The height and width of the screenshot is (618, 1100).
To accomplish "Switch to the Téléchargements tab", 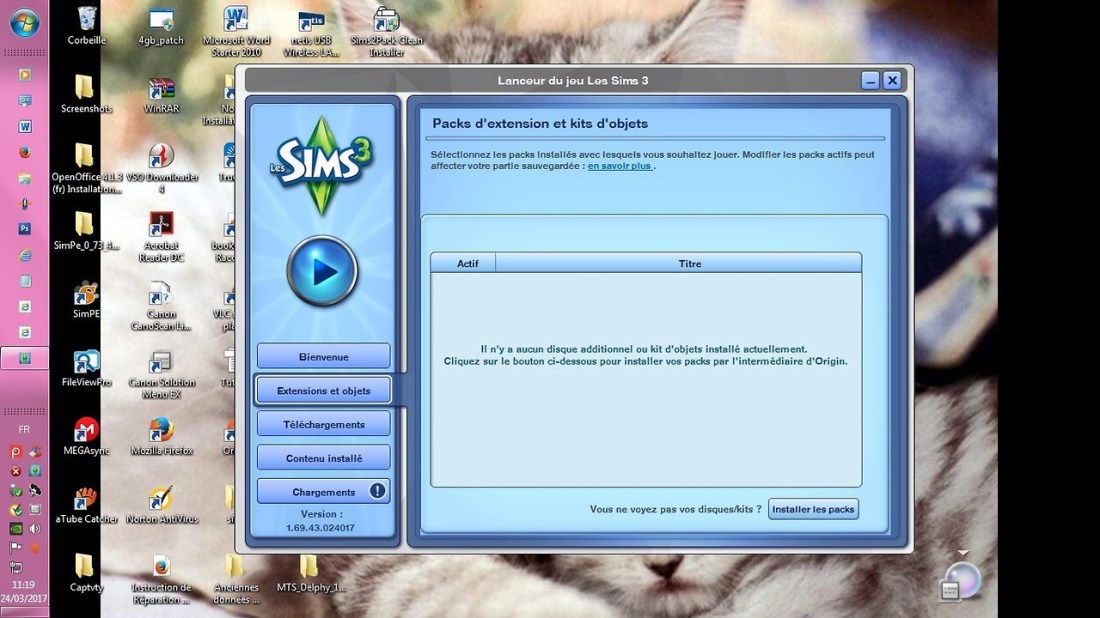I will [323, 425].
